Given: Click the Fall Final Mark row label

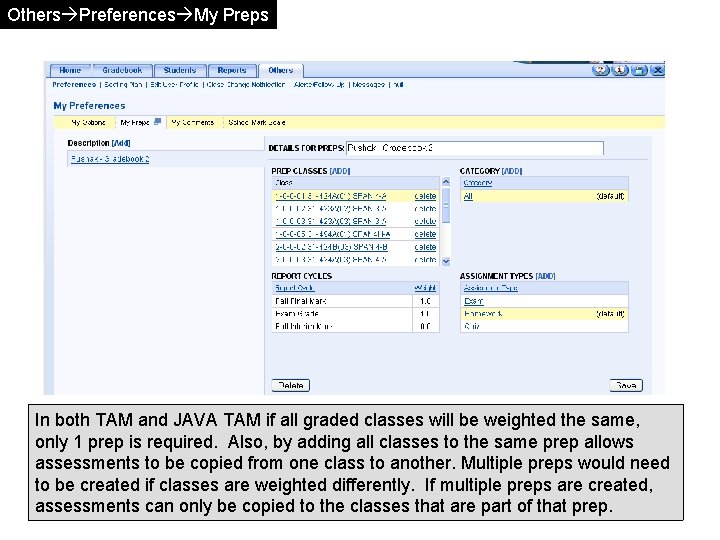Looking at the screenshot, I should [x=301, y=301].
